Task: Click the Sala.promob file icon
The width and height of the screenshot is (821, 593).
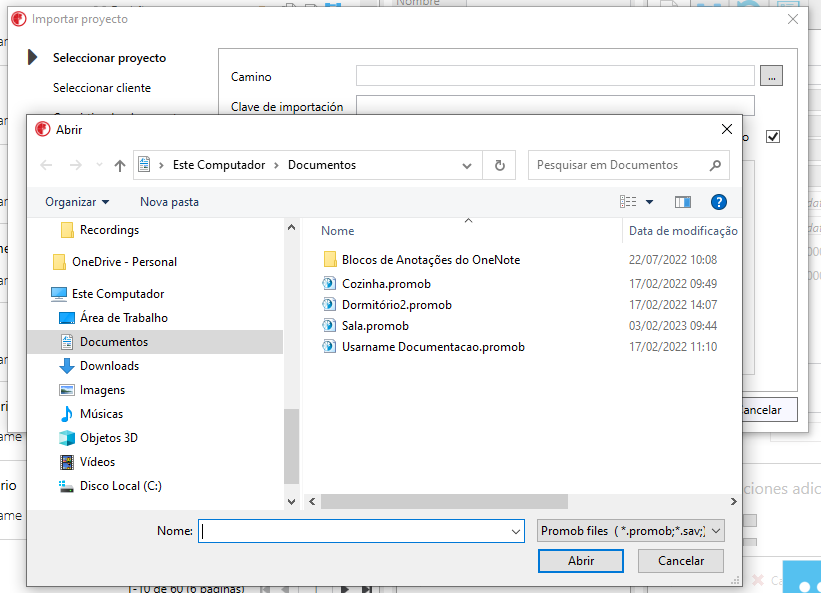Action: [x=329, y=326]
